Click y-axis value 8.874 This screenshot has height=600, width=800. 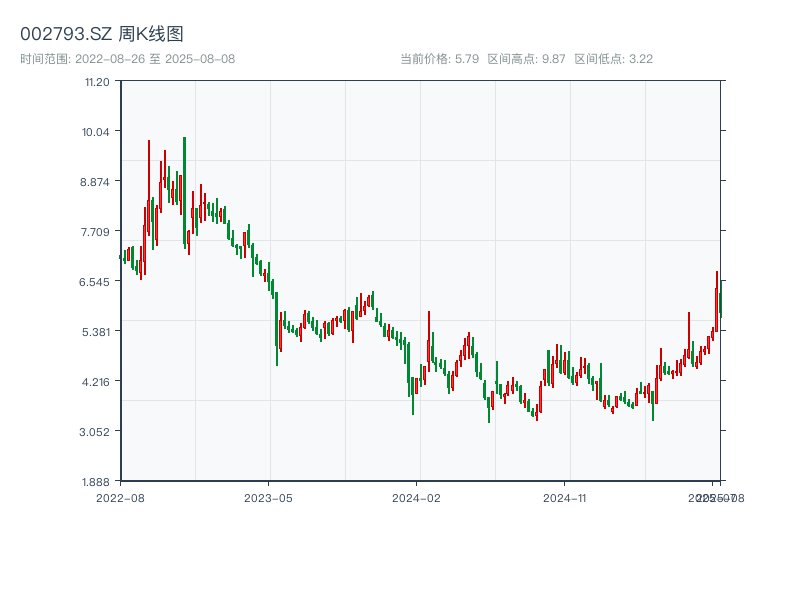click(94, 182)
